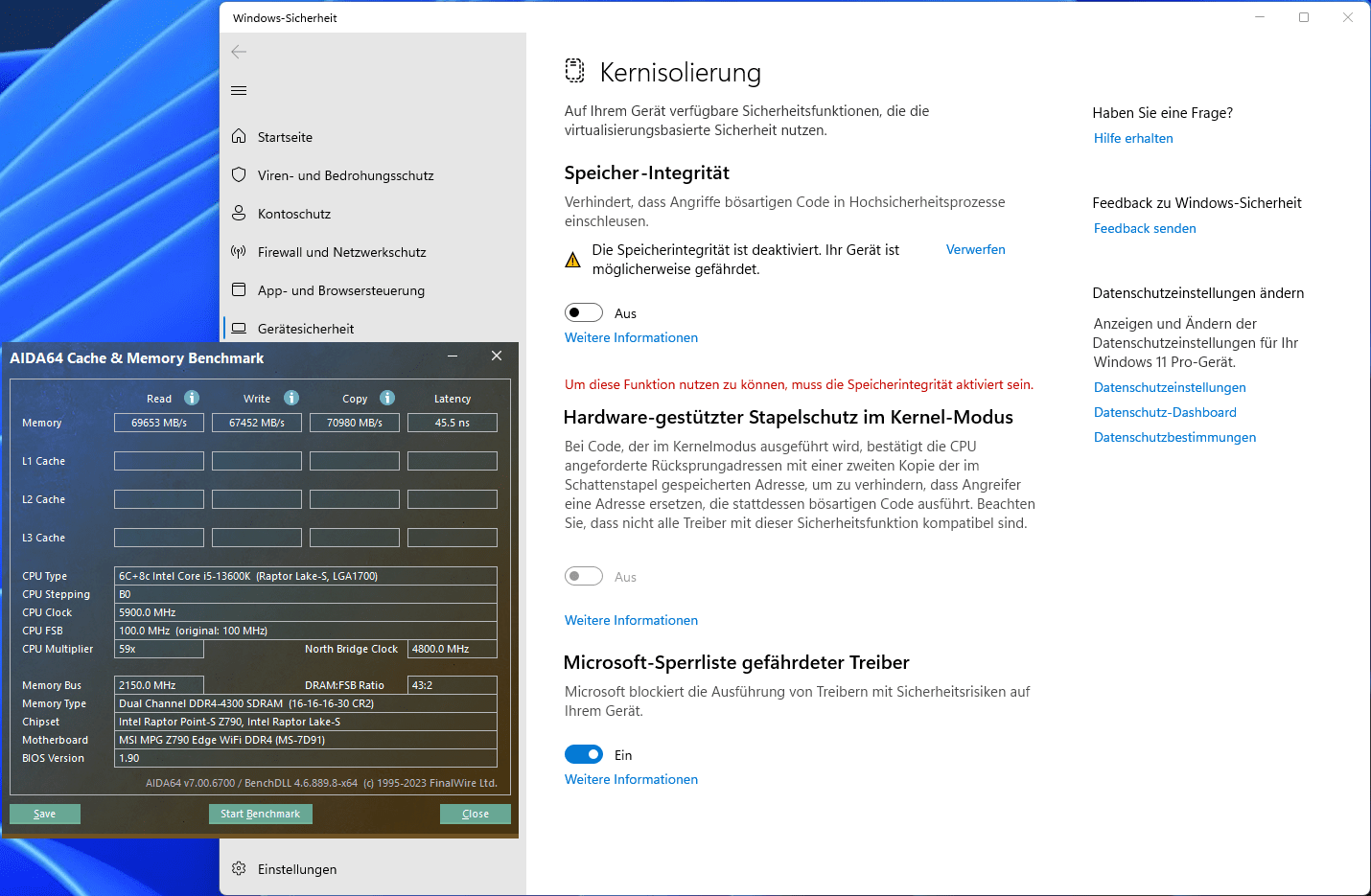Click Start Benchmark in AIDA64
This screenshot has width=1371, height=896.
tap(261, 814)
